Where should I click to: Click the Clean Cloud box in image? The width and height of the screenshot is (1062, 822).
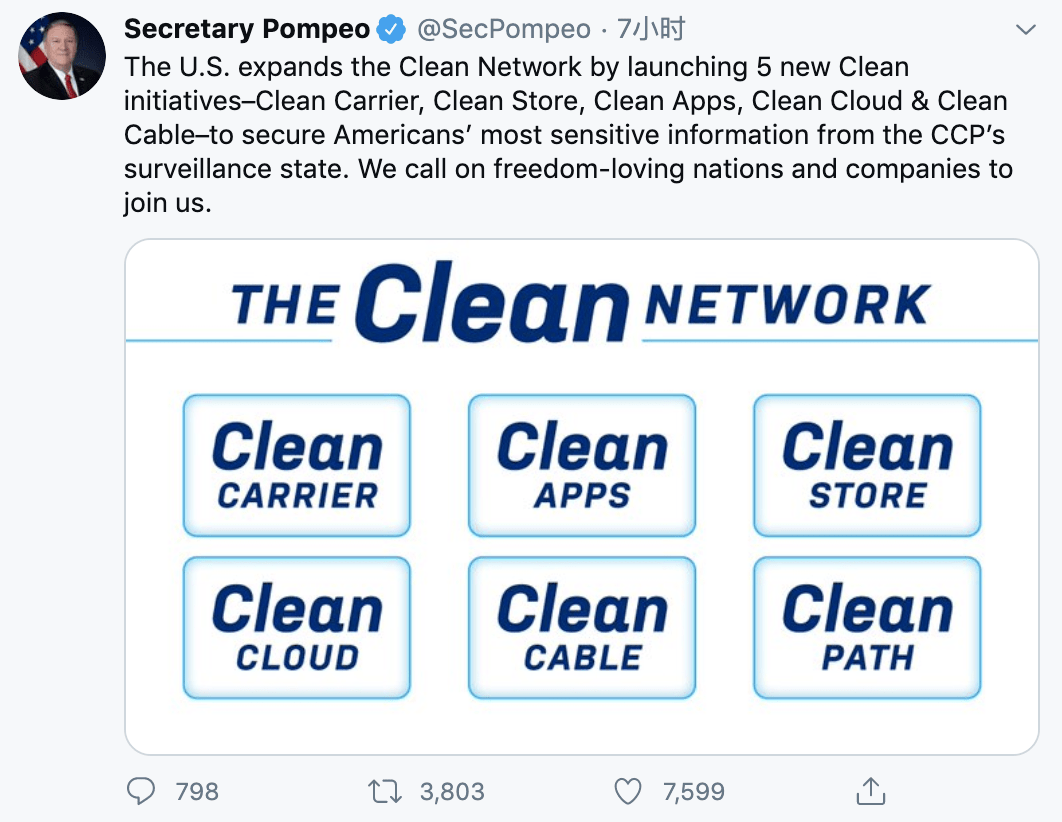coord(297,628)
